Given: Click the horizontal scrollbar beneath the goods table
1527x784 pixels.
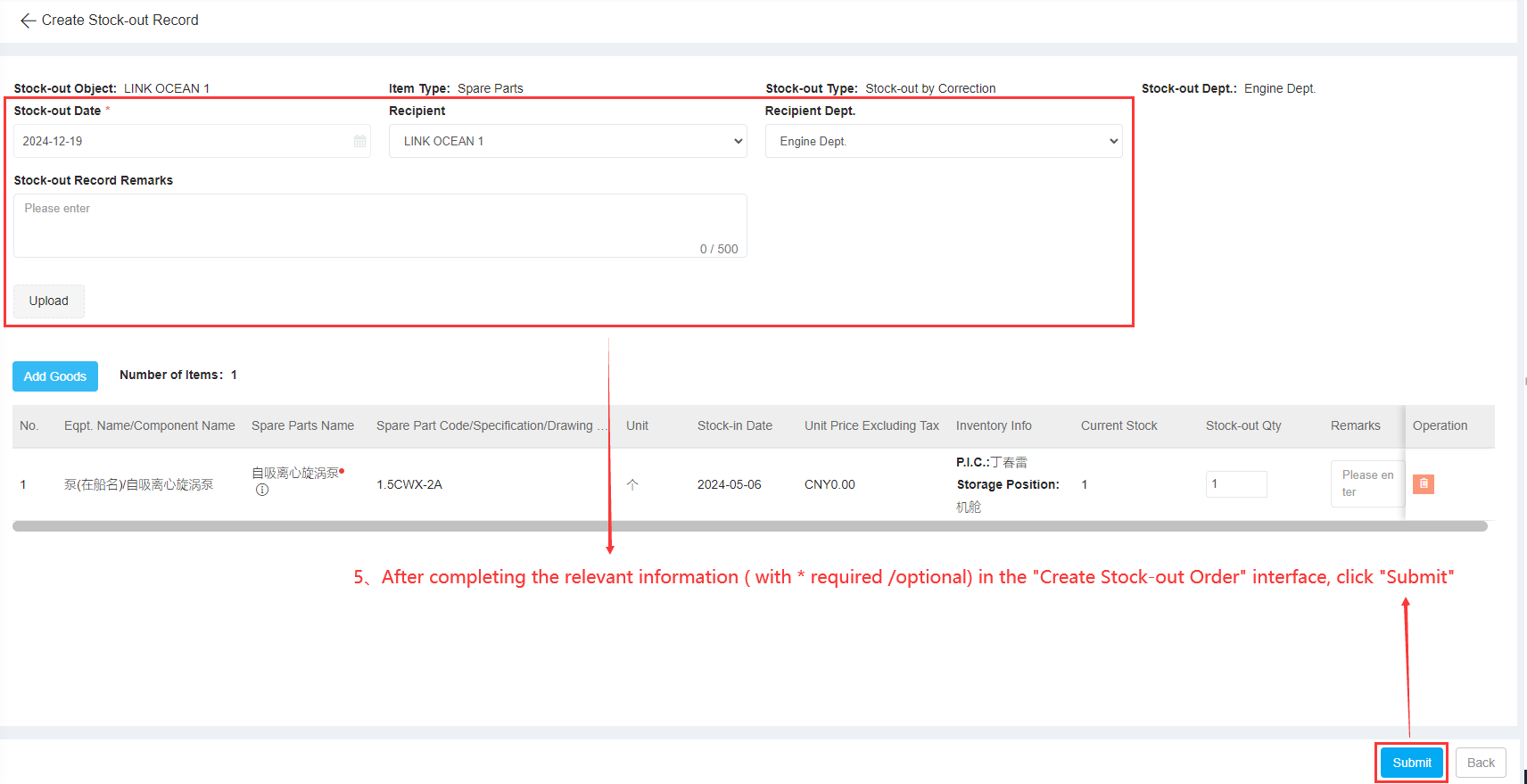Looking at the screenshot, I should (x=750, y=526).
